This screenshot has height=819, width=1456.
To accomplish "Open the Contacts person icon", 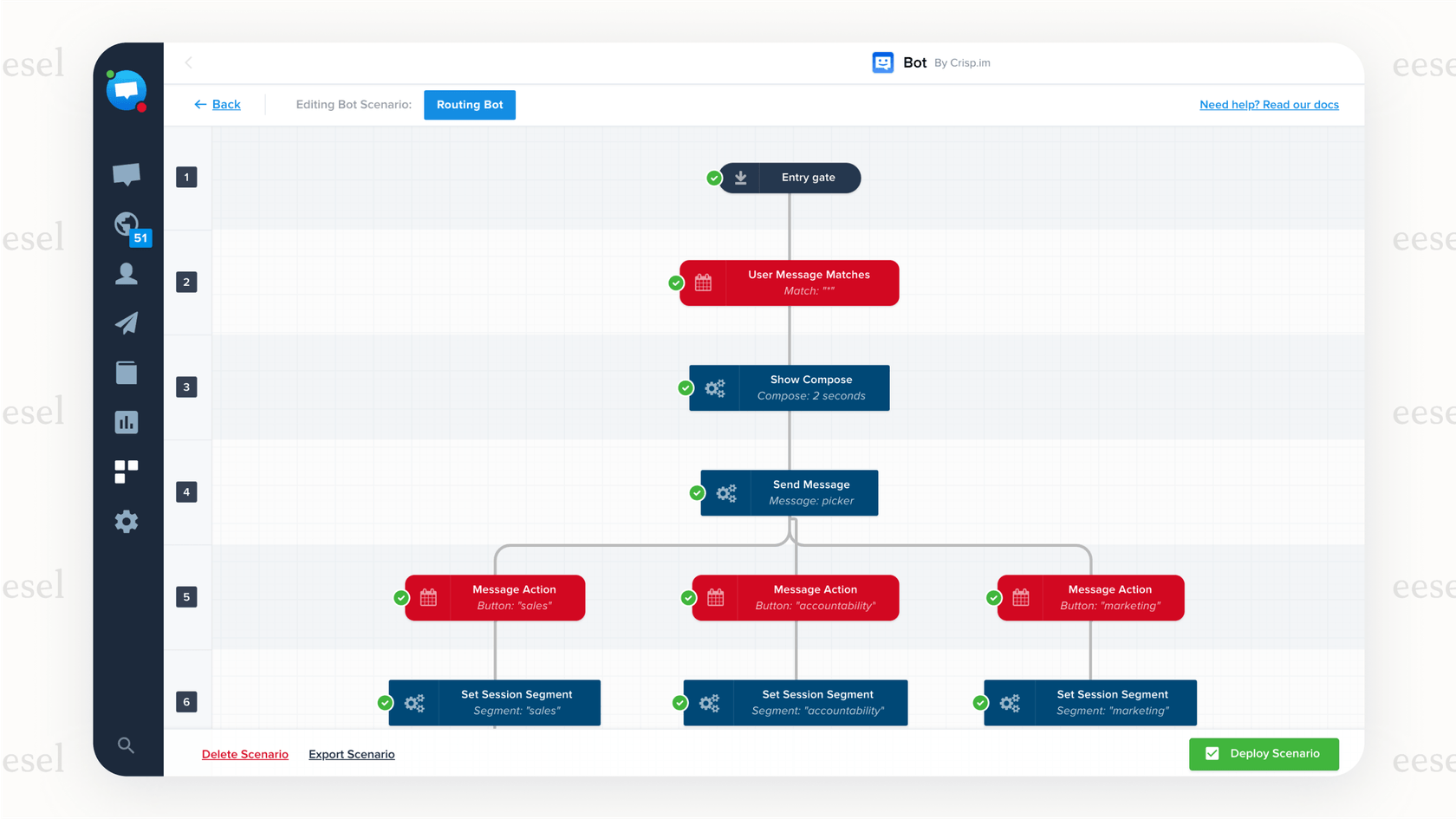I will 127,274.
